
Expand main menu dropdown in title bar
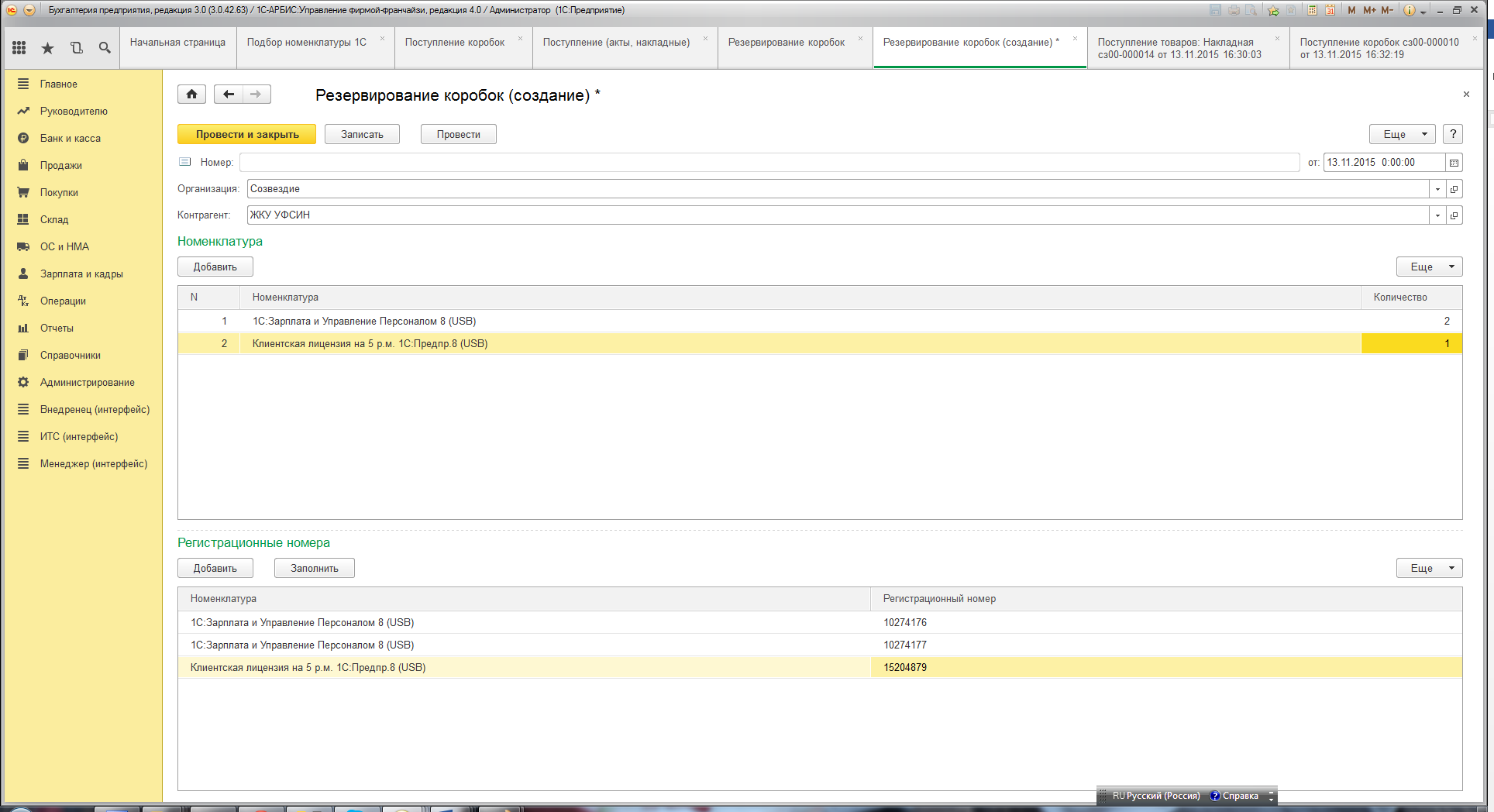[x=29, y=10]
